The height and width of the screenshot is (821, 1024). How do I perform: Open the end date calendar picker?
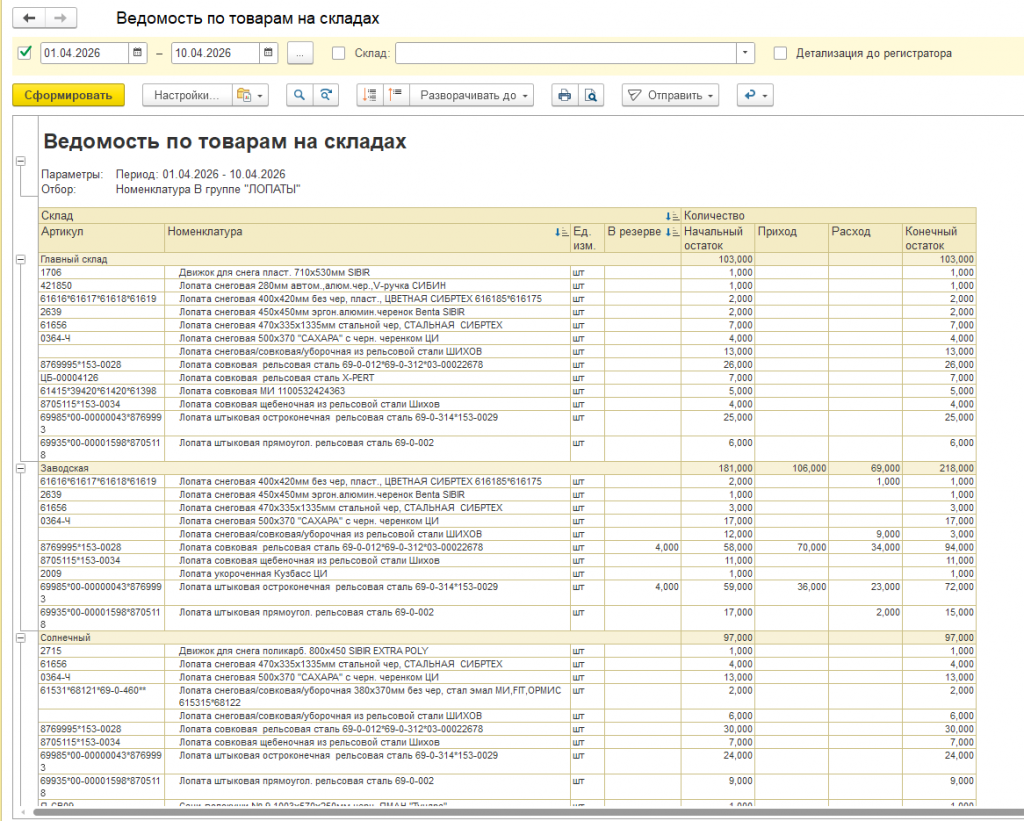269,53
